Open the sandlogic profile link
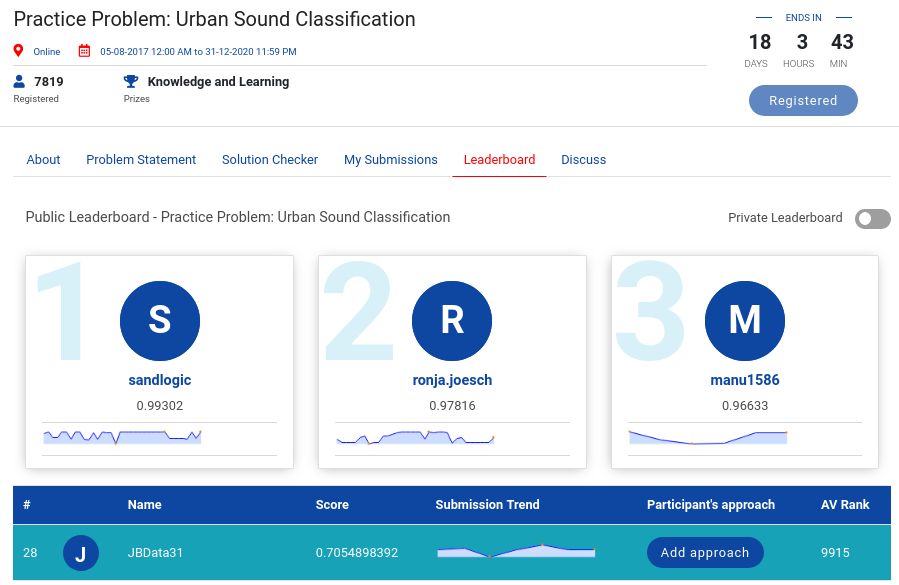 click(160, 380)
